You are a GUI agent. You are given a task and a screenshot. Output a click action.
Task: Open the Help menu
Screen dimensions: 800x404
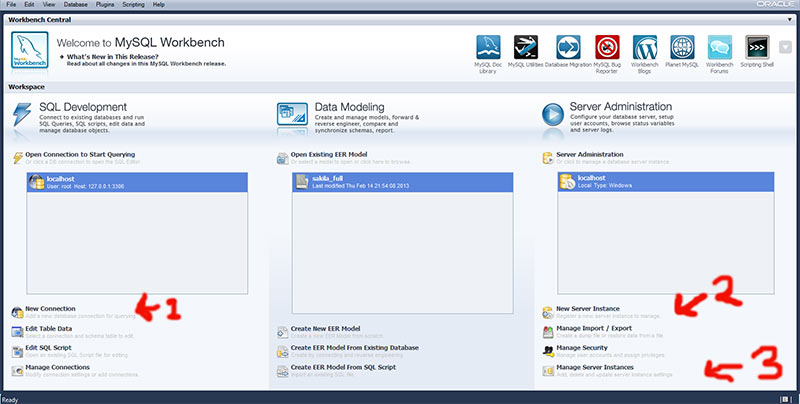coord(159,4)
